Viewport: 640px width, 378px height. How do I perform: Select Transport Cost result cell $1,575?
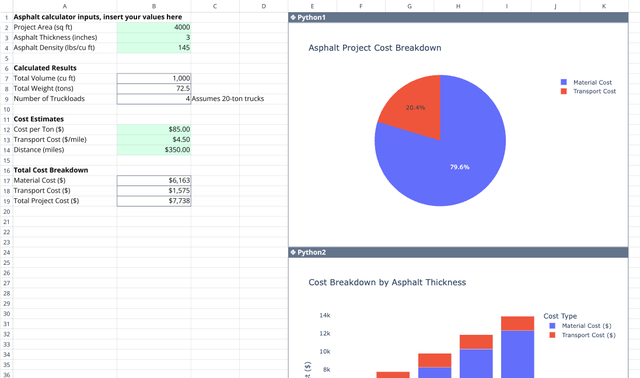pos(154,191)
